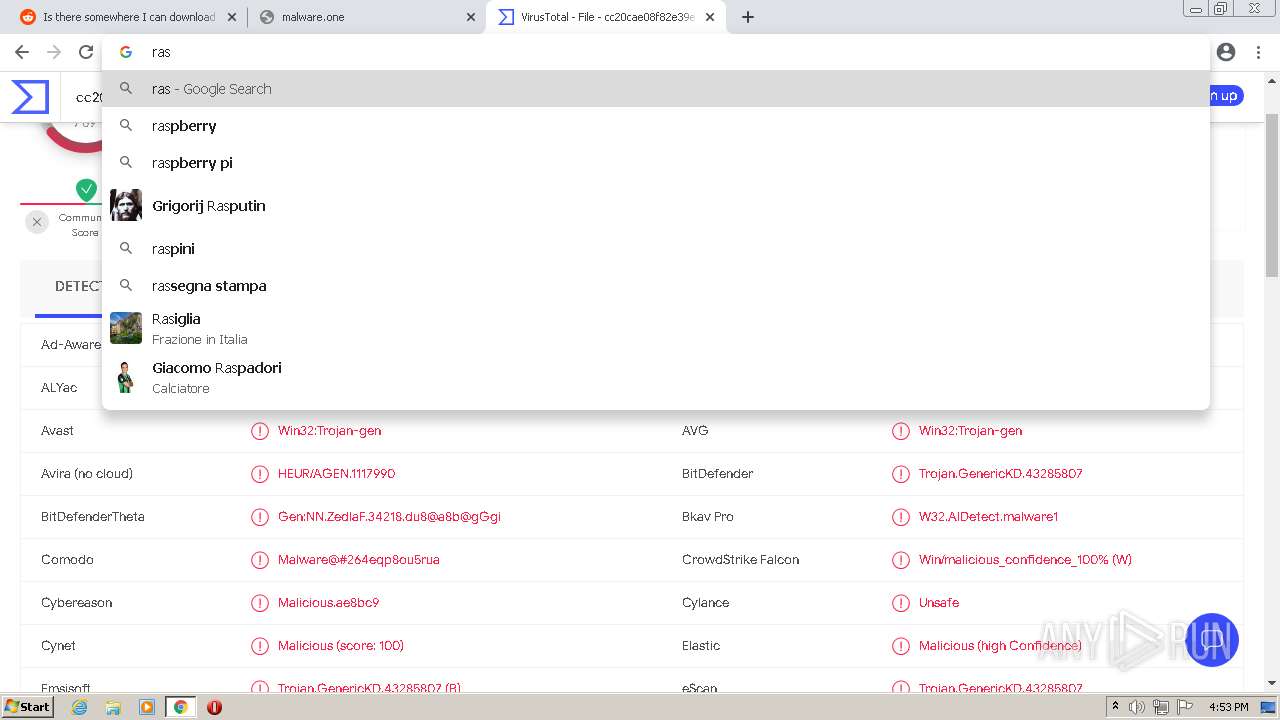Image resolution: width=1280 pixels, height=720 pixels.
Task: Select the 'HEUR/AGEN.1117990' detection text
Action: [x=336, y=474]
